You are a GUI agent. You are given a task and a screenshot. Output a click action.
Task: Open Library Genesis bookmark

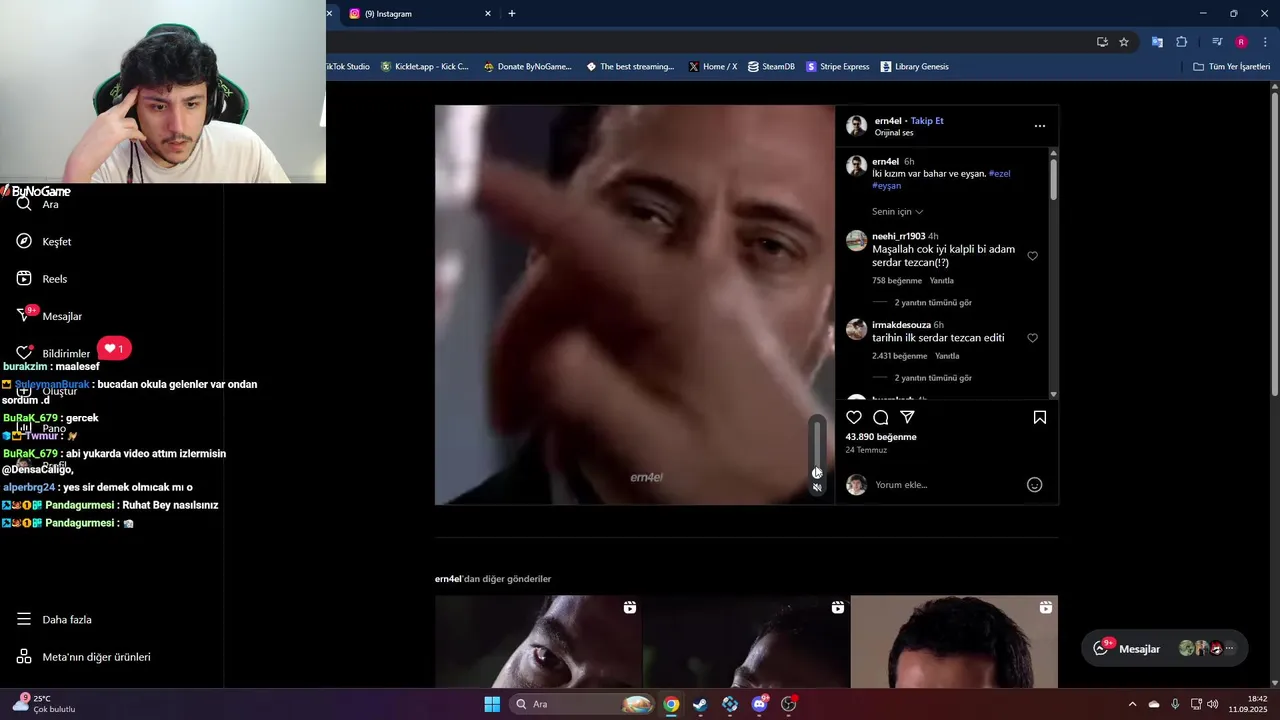tap(915, 67)
